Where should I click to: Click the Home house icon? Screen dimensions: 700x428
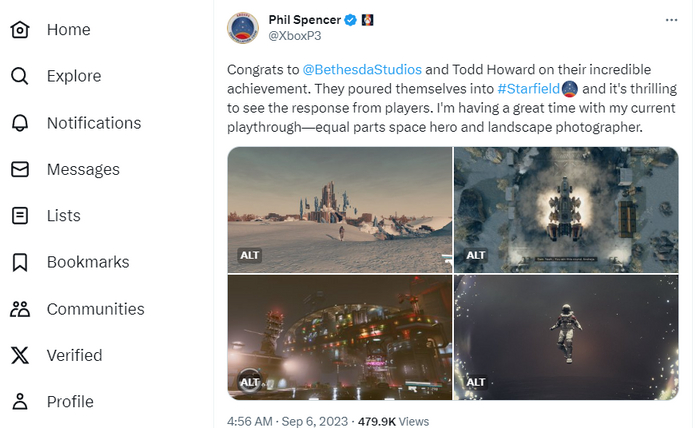pos(19,30)
